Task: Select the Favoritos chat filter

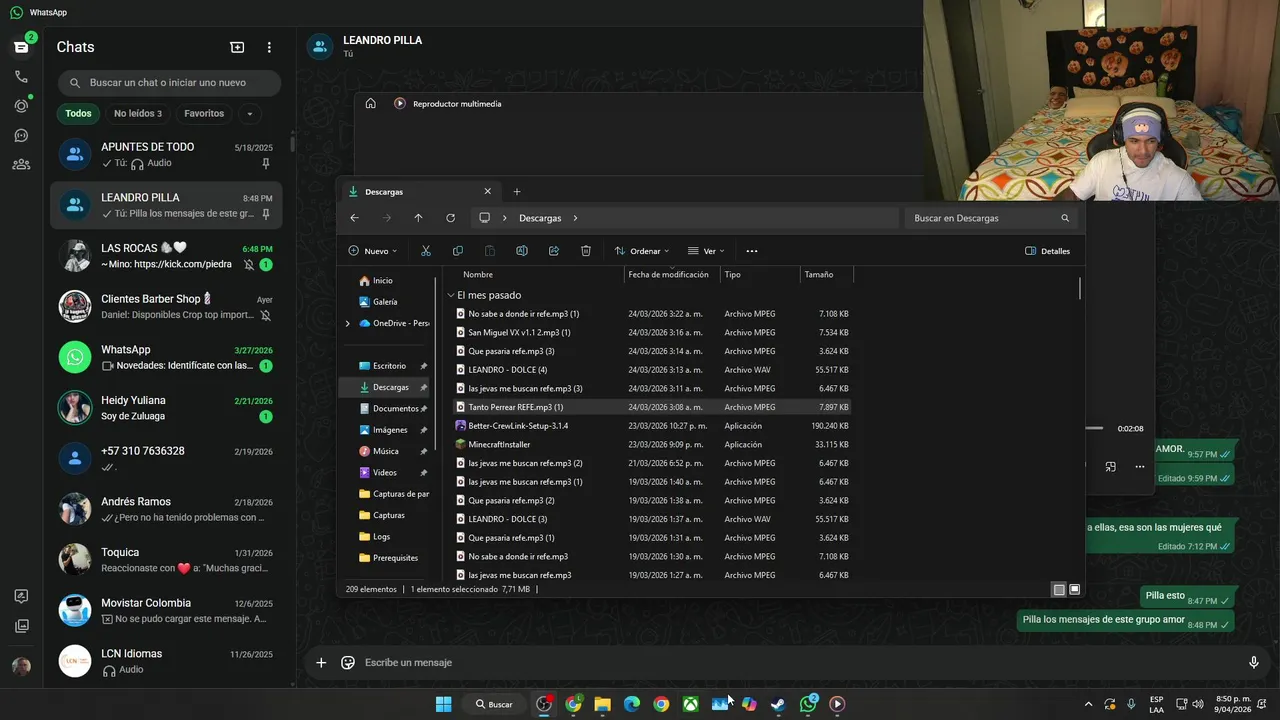Action: (204, 113)
